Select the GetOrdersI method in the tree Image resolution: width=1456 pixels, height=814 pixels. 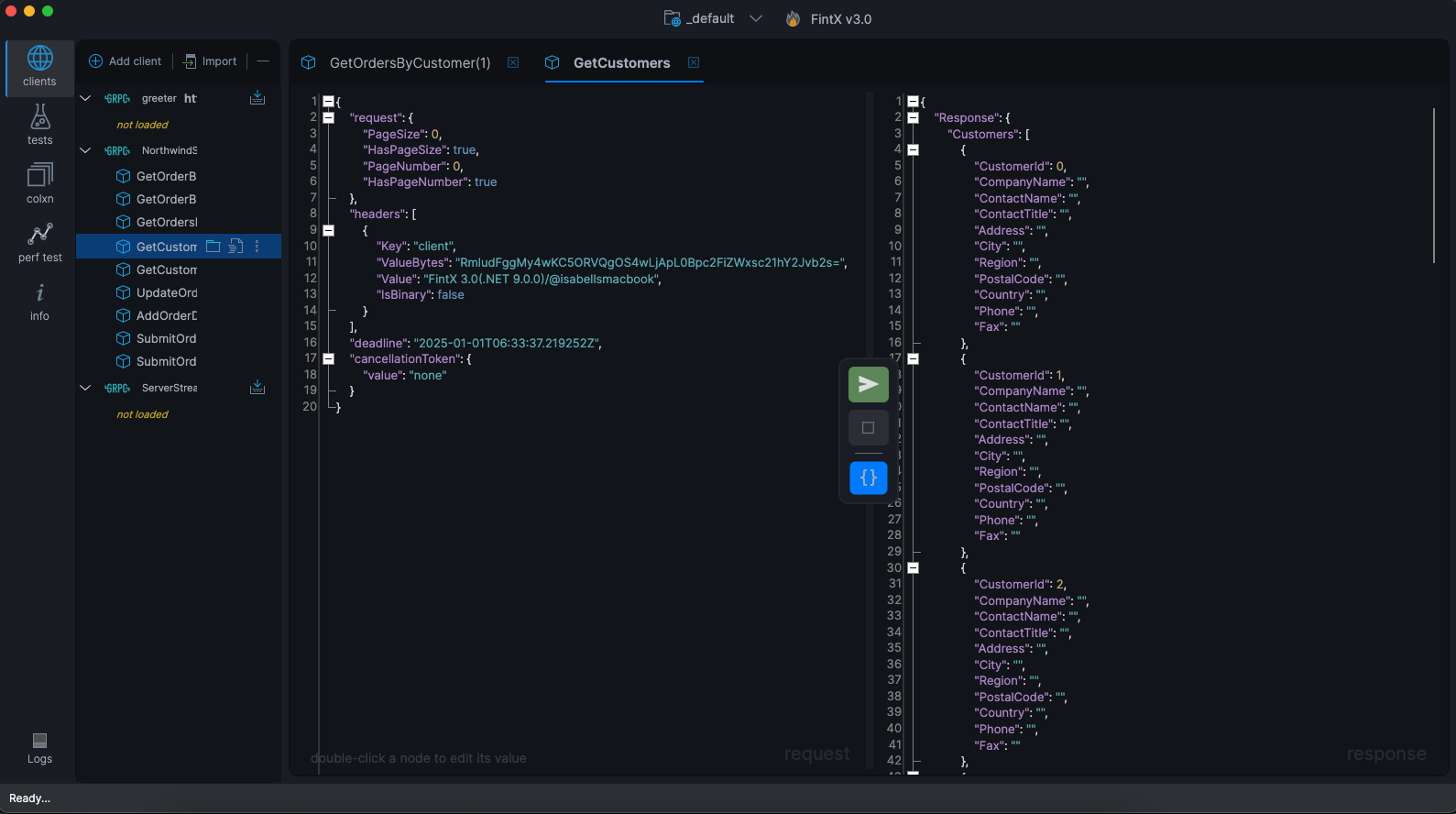click(167, 222)
